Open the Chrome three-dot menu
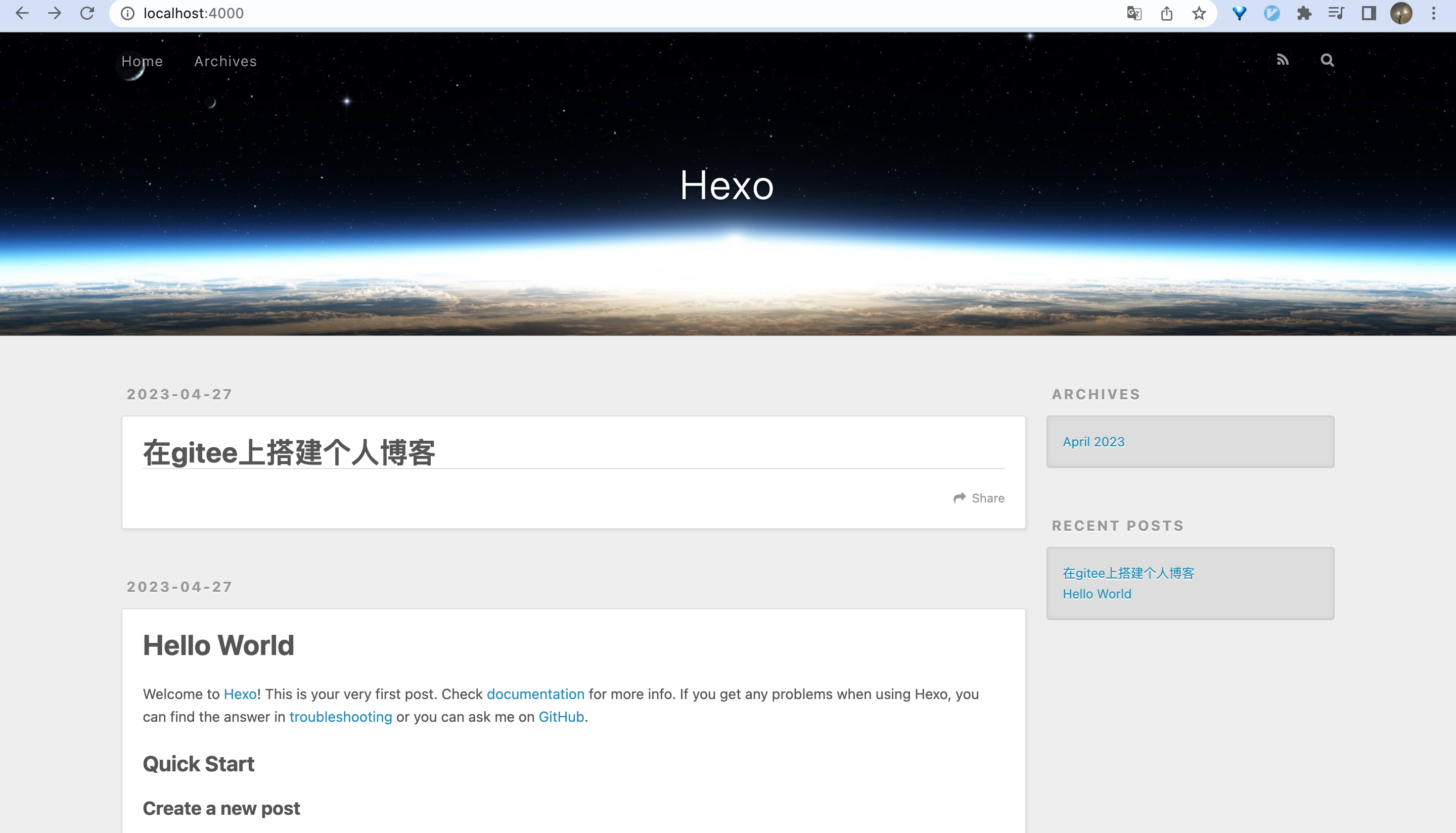This screenshot has width=1456, height=833. (x=1434, y=13)
